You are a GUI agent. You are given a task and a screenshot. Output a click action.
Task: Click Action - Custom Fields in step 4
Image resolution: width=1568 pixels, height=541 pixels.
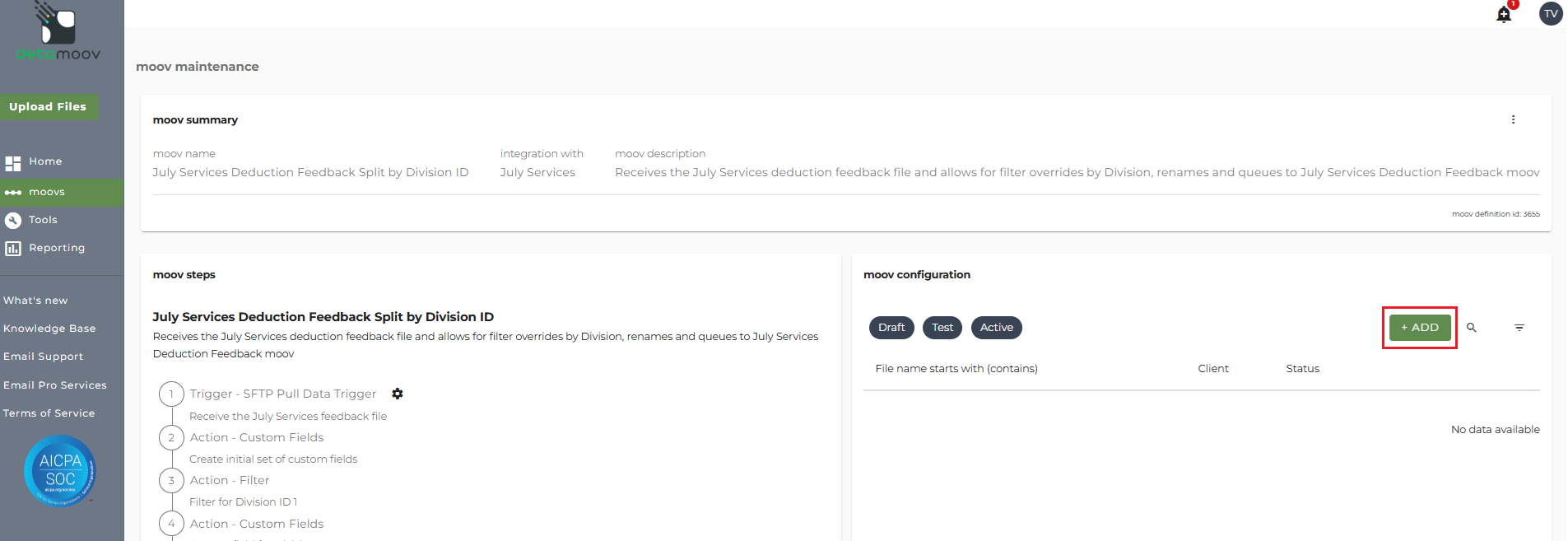(x=257, y=524)
